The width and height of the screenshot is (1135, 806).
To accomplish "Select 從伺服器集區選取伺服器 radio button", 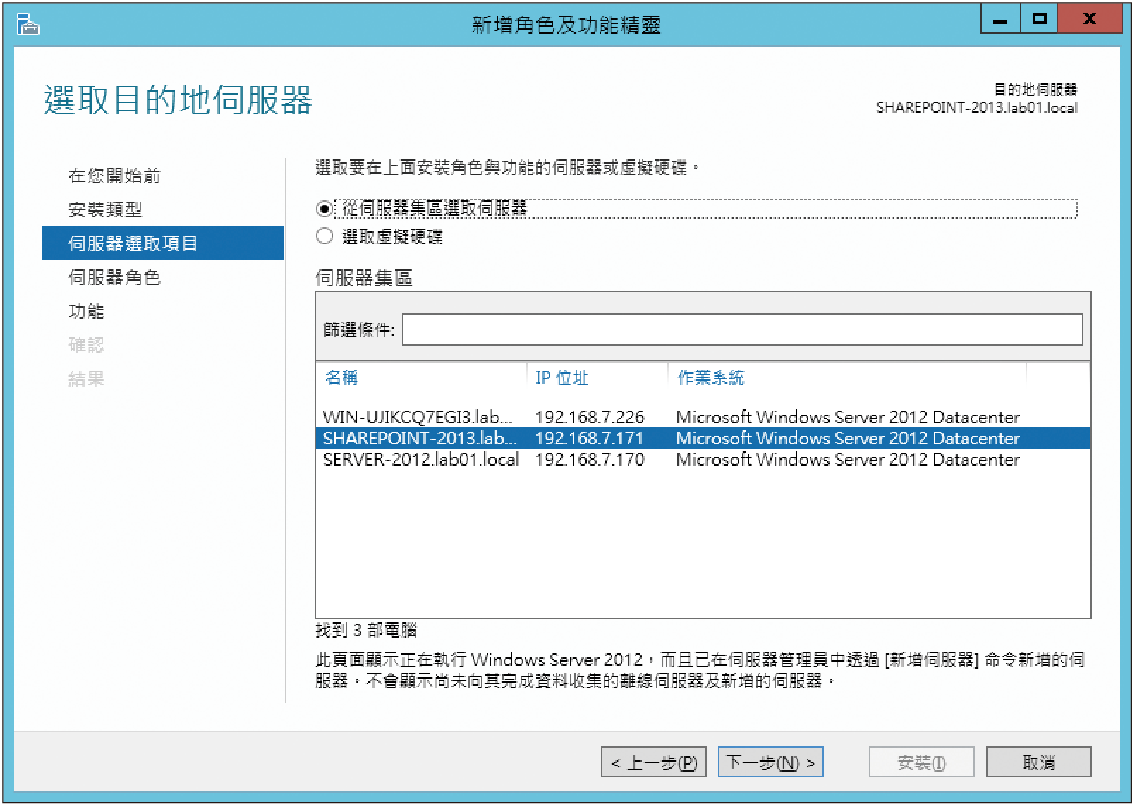I will tap(324, 209).
